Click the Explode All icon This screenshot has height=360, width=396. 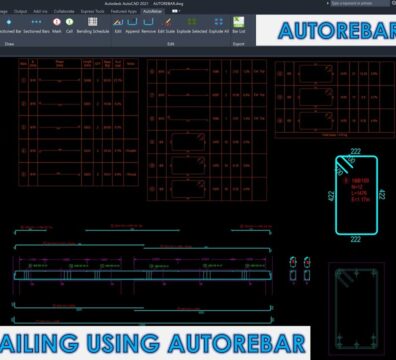[219, 25]
